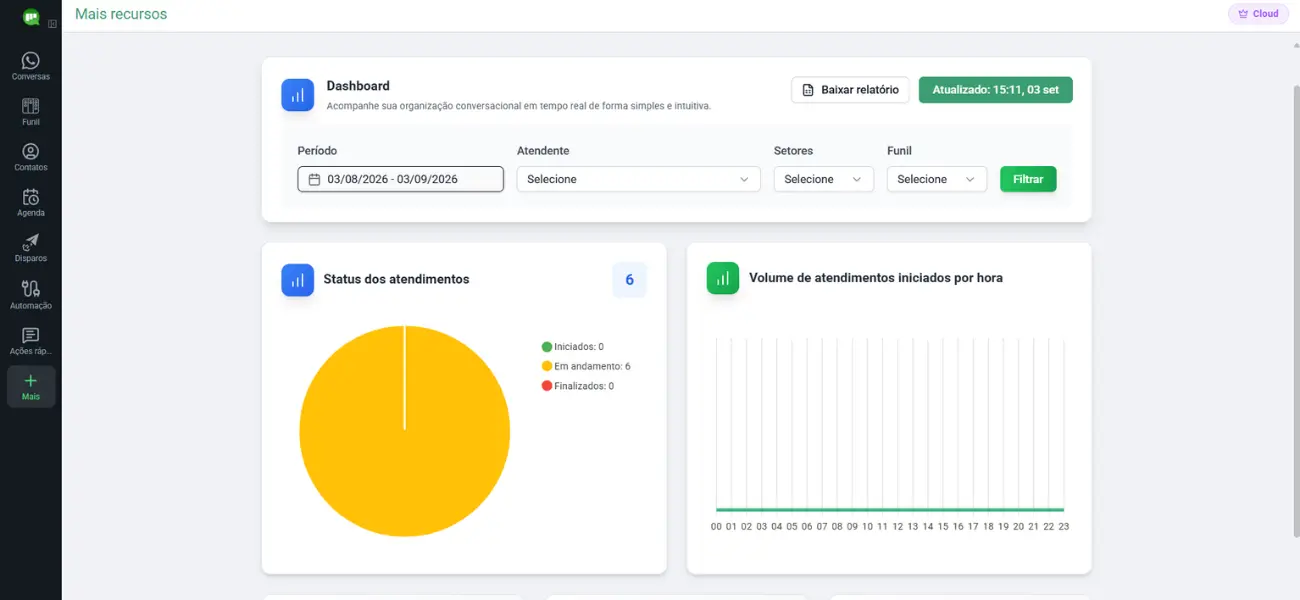Click hour label 23 on chart
This screenshot has width=1300, height=600.
pos(1064,526)
